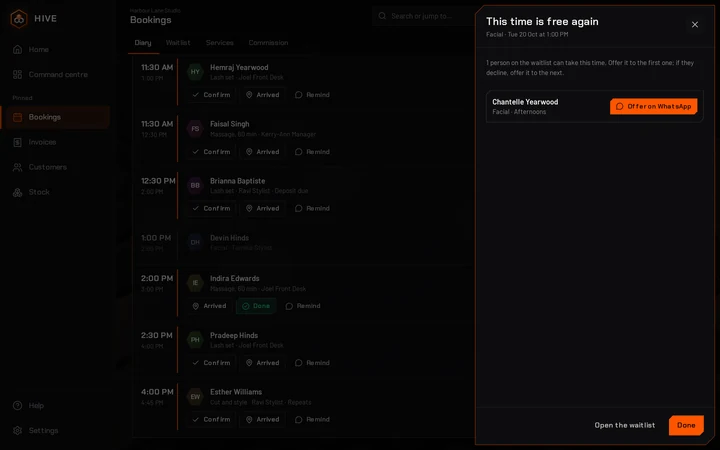Toggle Done for Indira Edwards
The image size is (720, 450).
(256, 306)
